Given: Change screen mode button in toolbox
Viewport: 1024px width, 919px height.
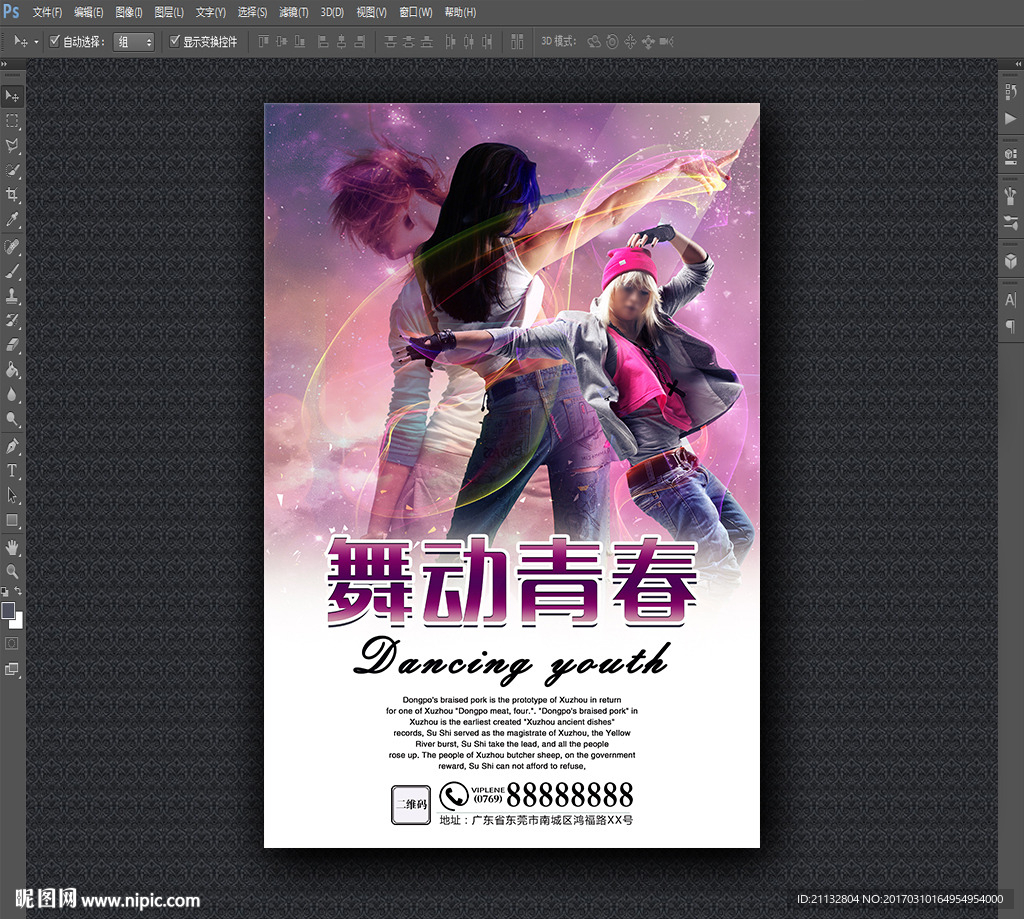Looking at the screenshot, I should point(12,669).
